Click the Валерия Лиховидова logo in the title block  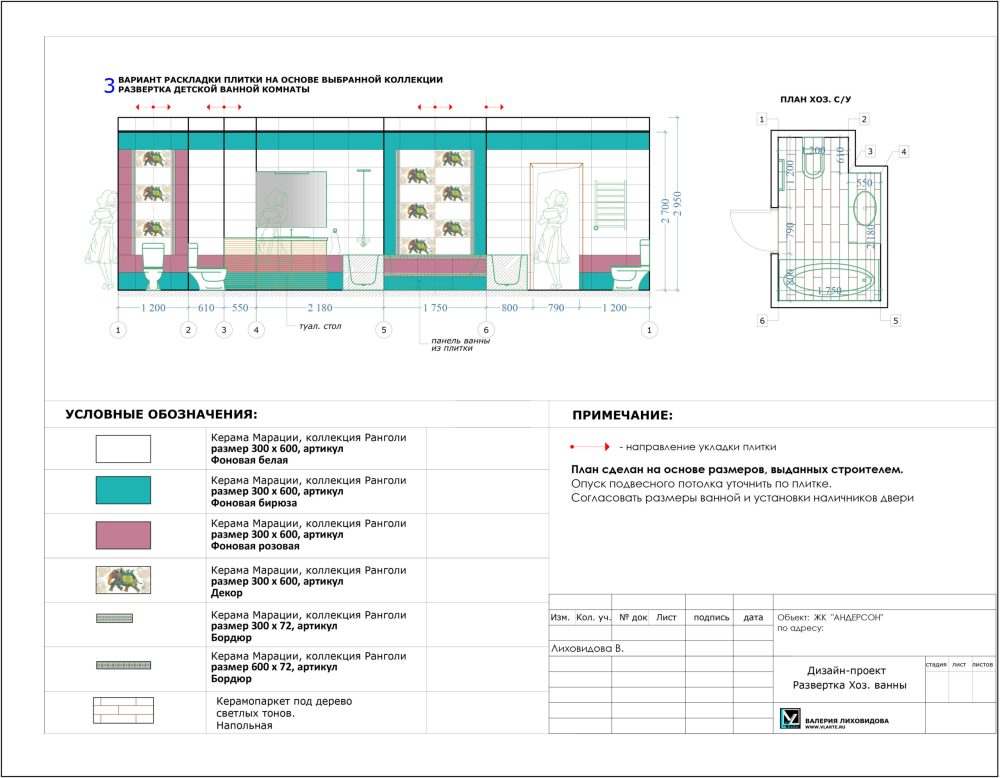[790, 719]
